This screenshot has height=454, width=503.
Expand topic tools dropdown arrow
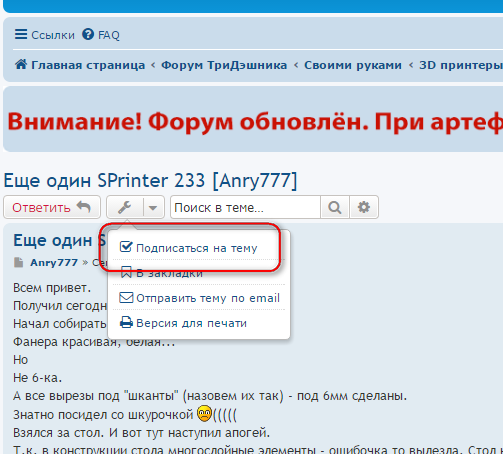153,207
